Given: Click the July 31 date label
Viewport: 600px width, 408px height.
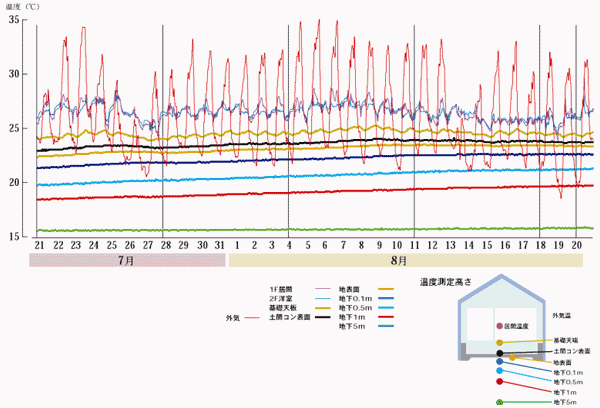Looking at the screenshot, I should (219, 245).
